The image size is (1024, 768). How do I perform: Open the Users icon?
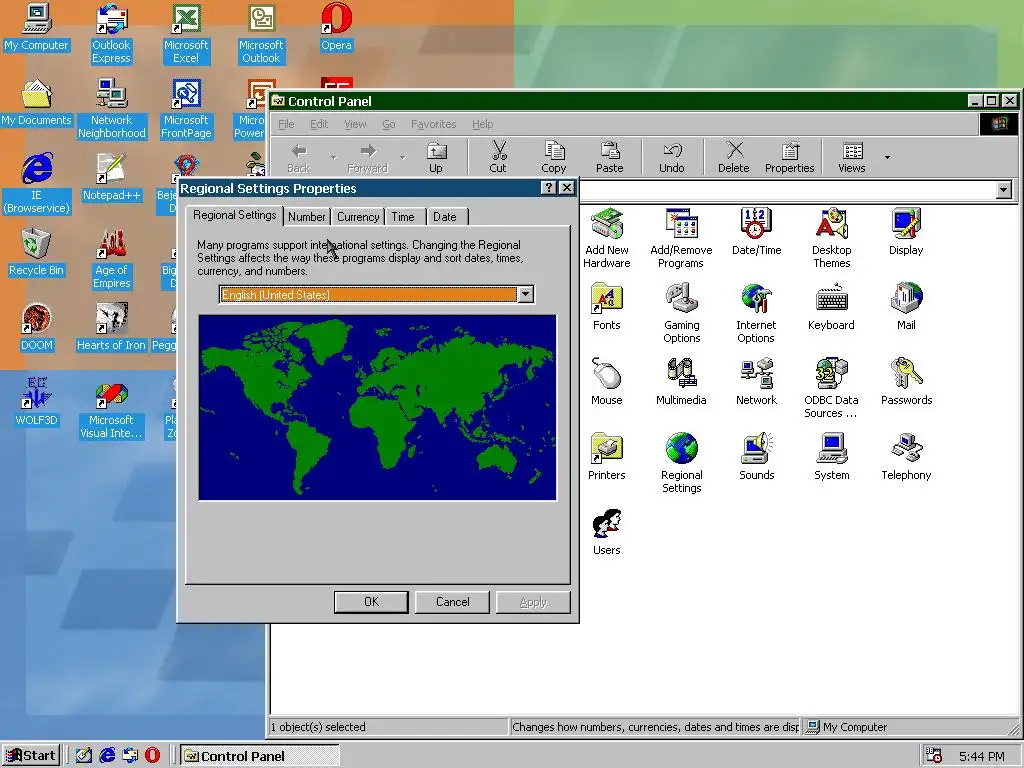point(607,532)
